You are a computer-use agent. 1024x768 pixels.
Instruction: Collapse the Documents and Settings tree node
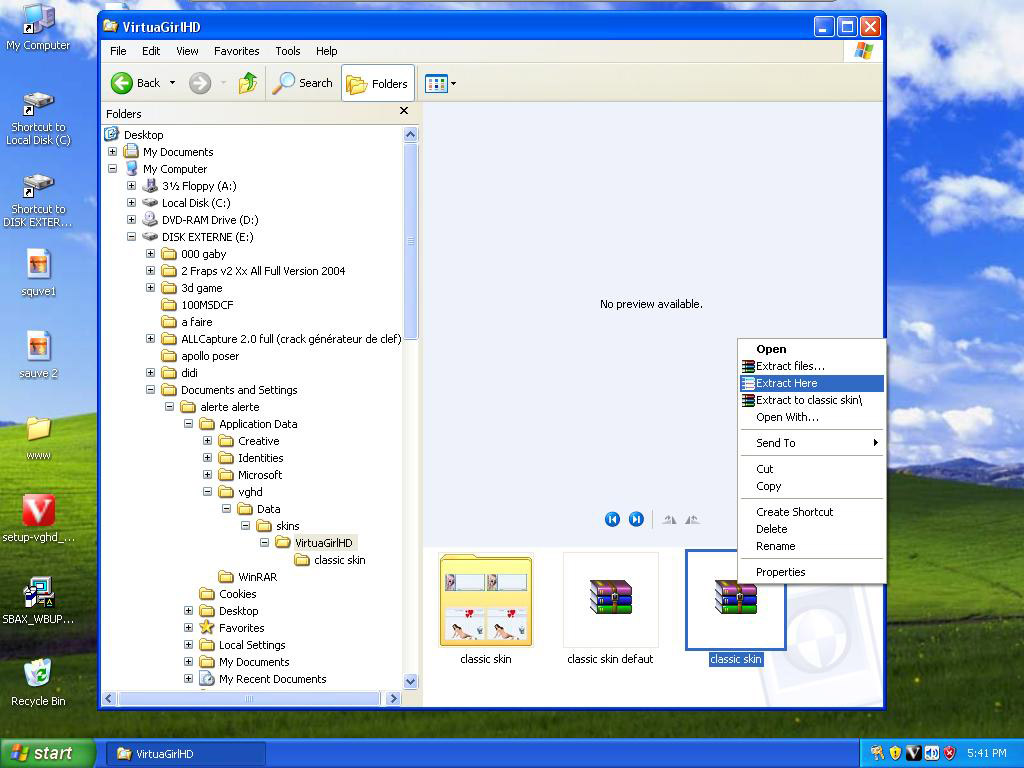tap(150, 390)
